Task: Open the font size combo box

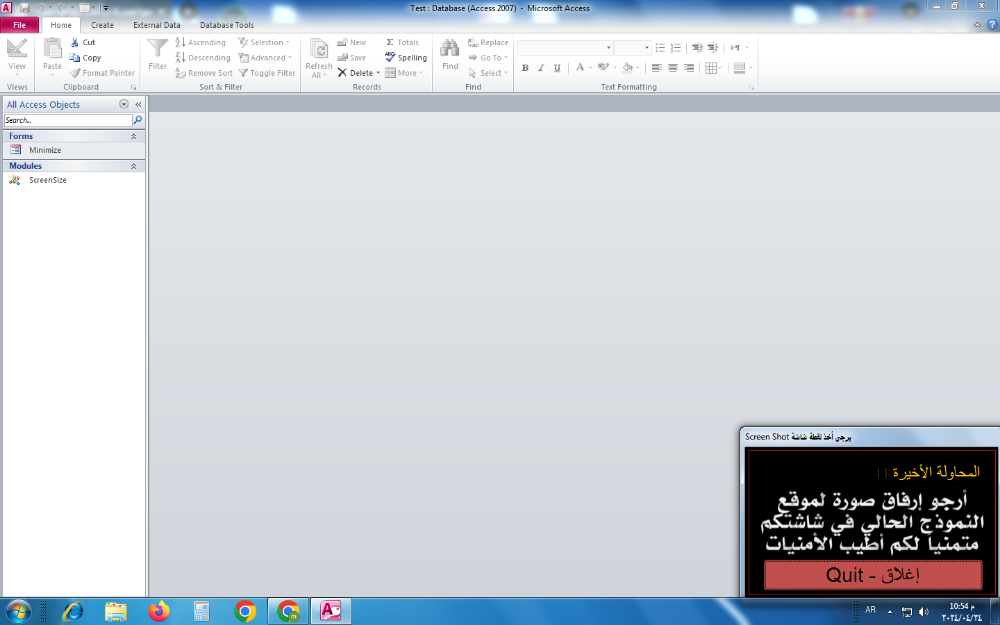Action: (633, 48)
